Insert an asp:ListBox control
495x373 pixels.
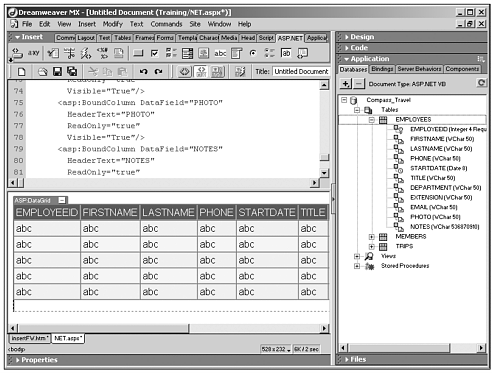236,53
